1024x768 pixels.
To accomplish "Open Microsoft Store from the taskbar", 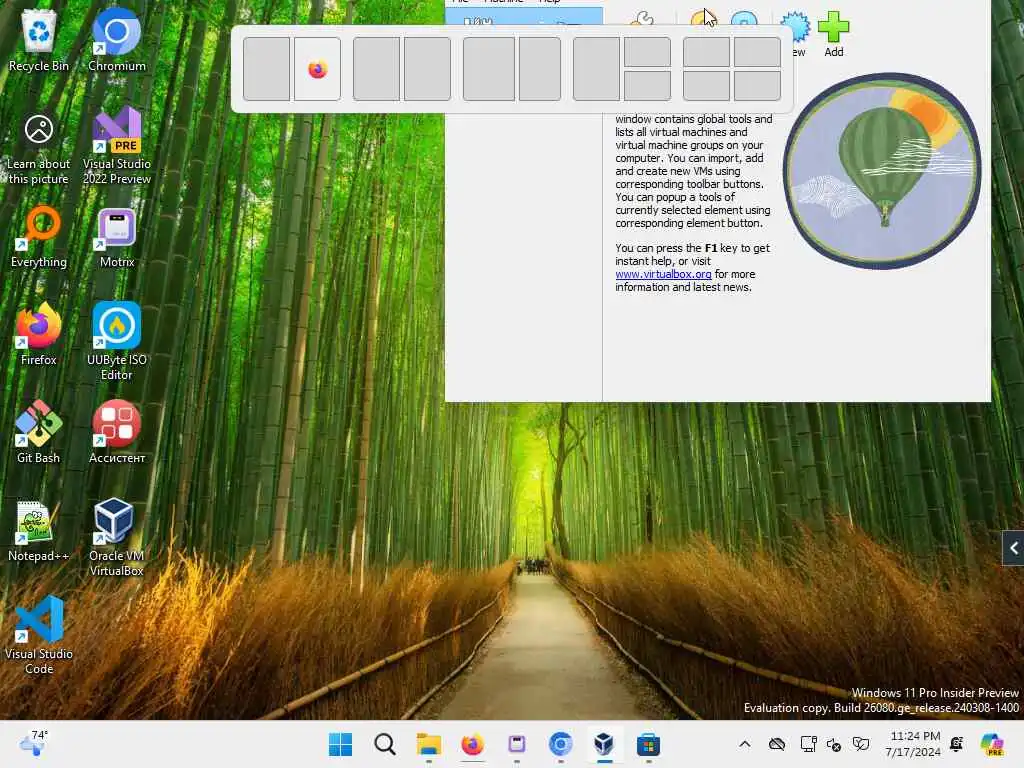I will 648,744.
